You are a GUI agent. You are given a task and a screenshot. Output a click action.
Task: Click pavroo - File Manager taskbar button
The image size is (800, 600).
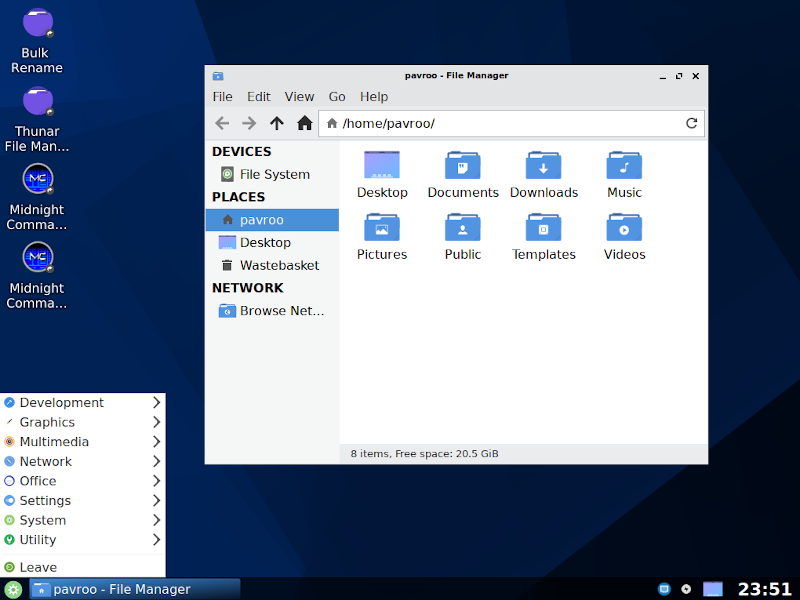click(x=135, y=589)
